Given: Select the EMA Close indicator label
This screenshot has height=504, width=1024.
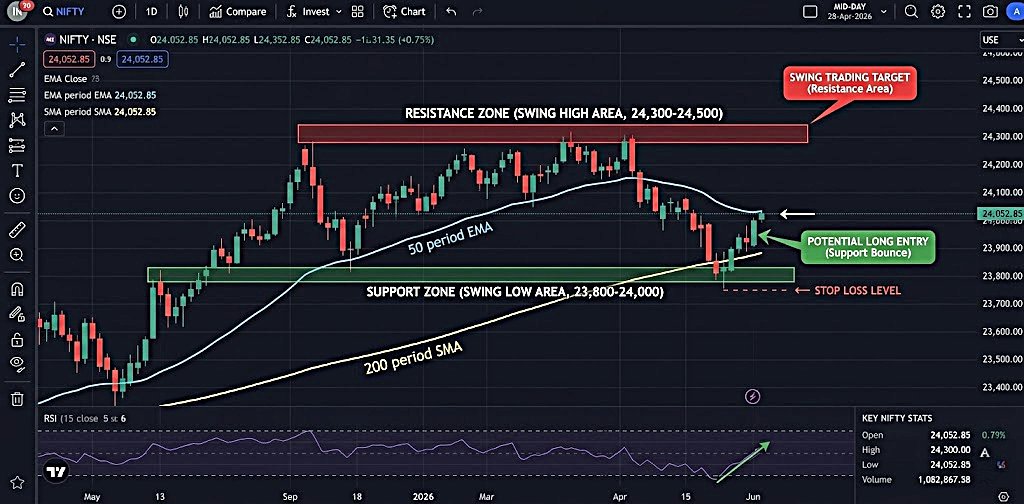Looking at the screenshot, I should pos(67,78).
